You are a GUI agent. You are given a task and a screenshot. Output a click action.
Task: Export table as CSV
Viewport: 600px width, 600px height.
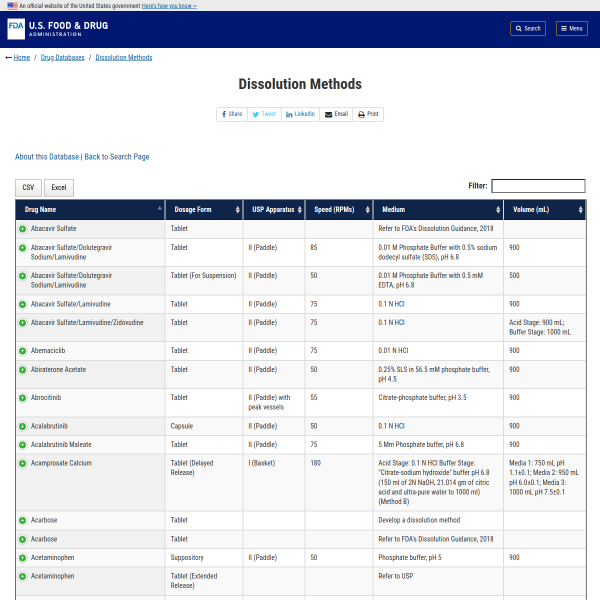(28, 187)
